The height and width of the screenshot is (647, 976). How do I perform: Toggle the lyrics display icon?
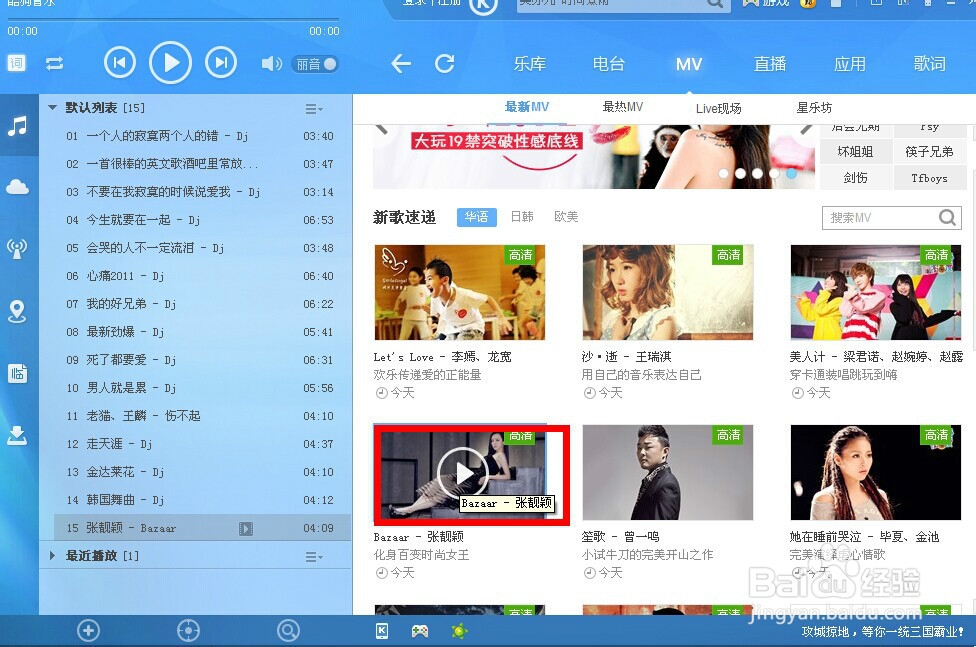click(x=17, y=63)
